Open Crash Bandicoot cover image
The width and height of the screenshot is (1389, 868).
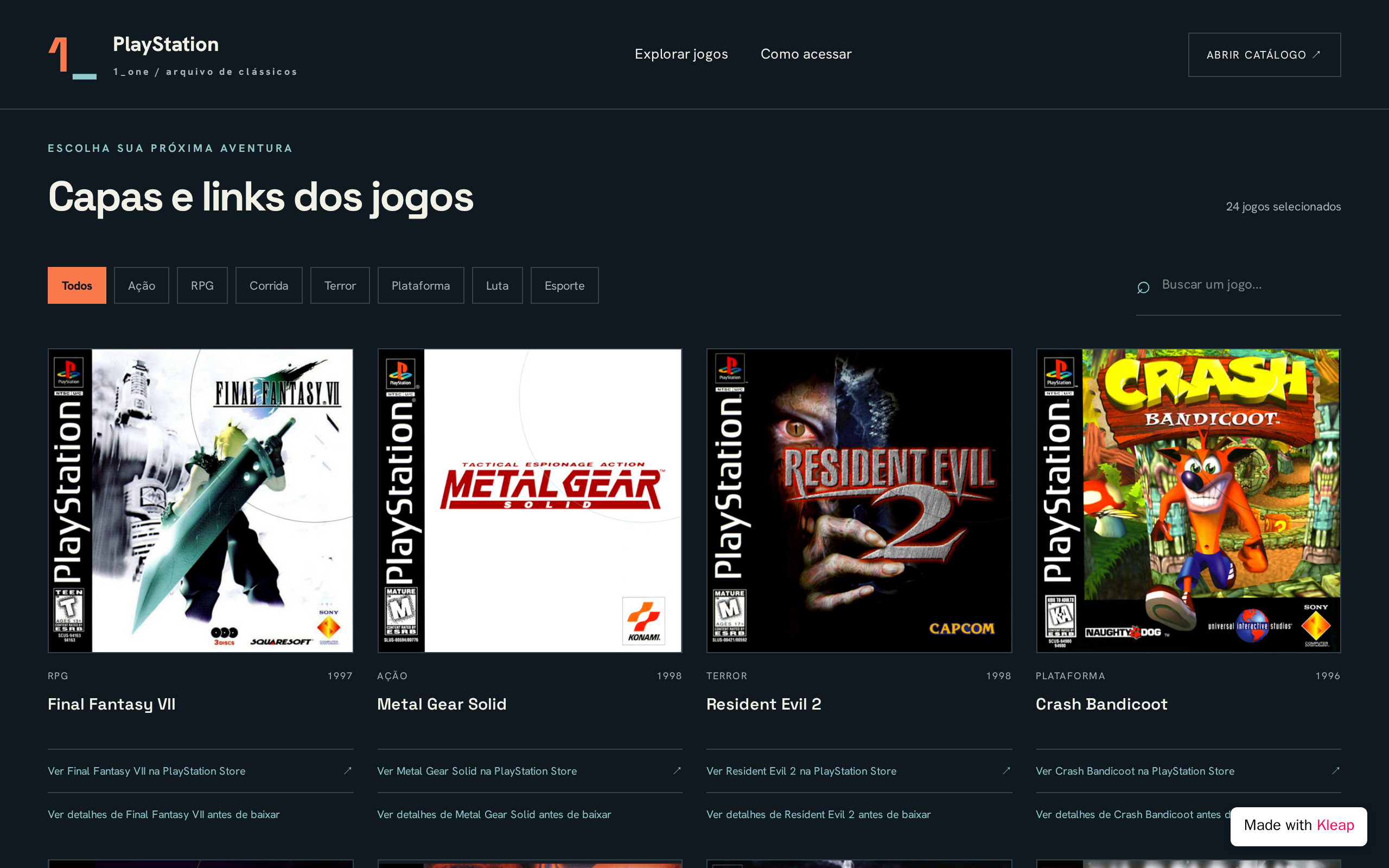pyautogui.click(x=1189, y=501)
